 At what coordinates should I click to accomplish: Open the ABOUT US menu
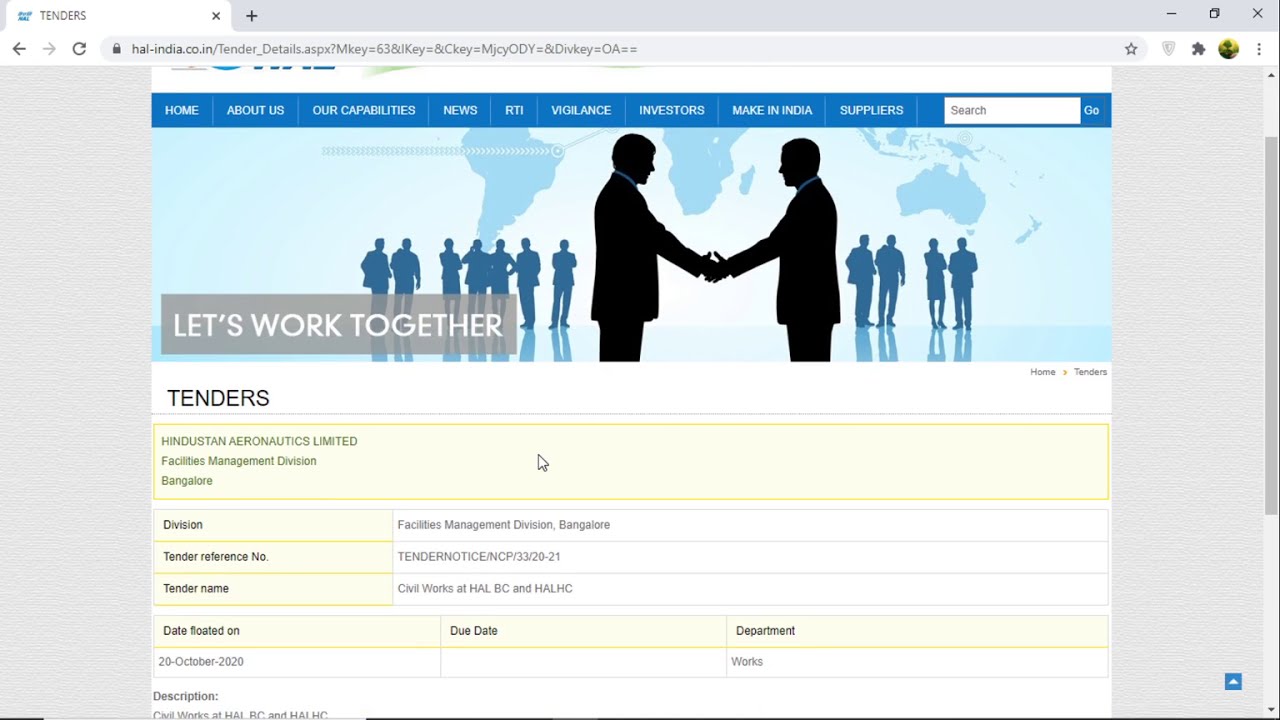255,110
